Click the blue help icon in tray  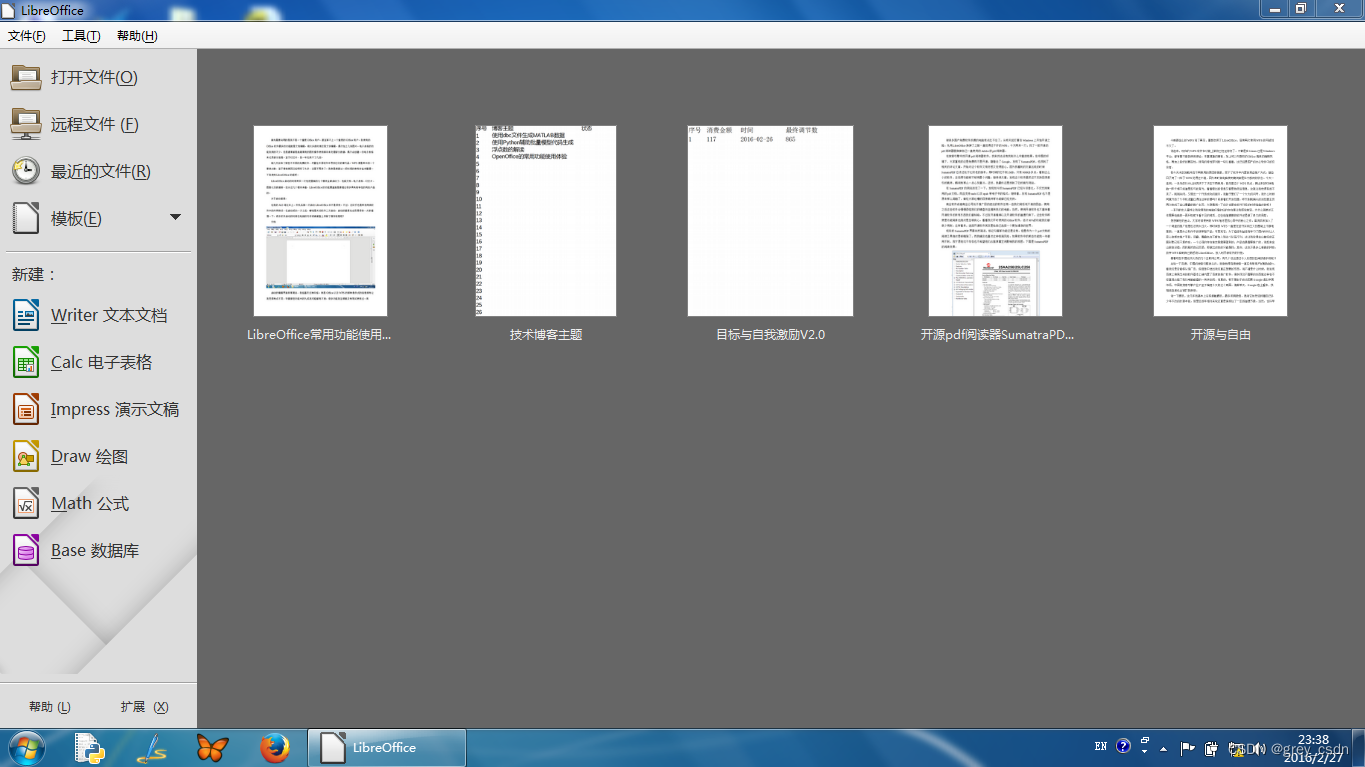coord(1123,747)
